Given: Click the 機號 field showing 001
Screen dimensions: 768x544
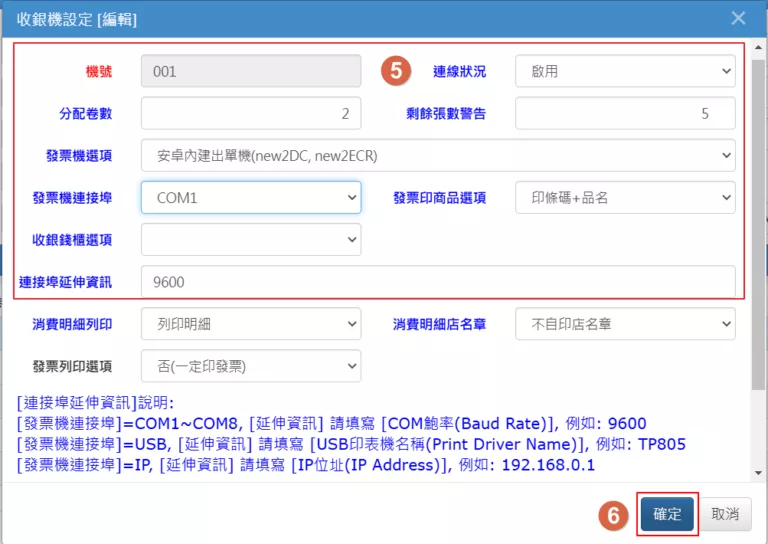Looking at the screenshot, I should tap(251, 71).
